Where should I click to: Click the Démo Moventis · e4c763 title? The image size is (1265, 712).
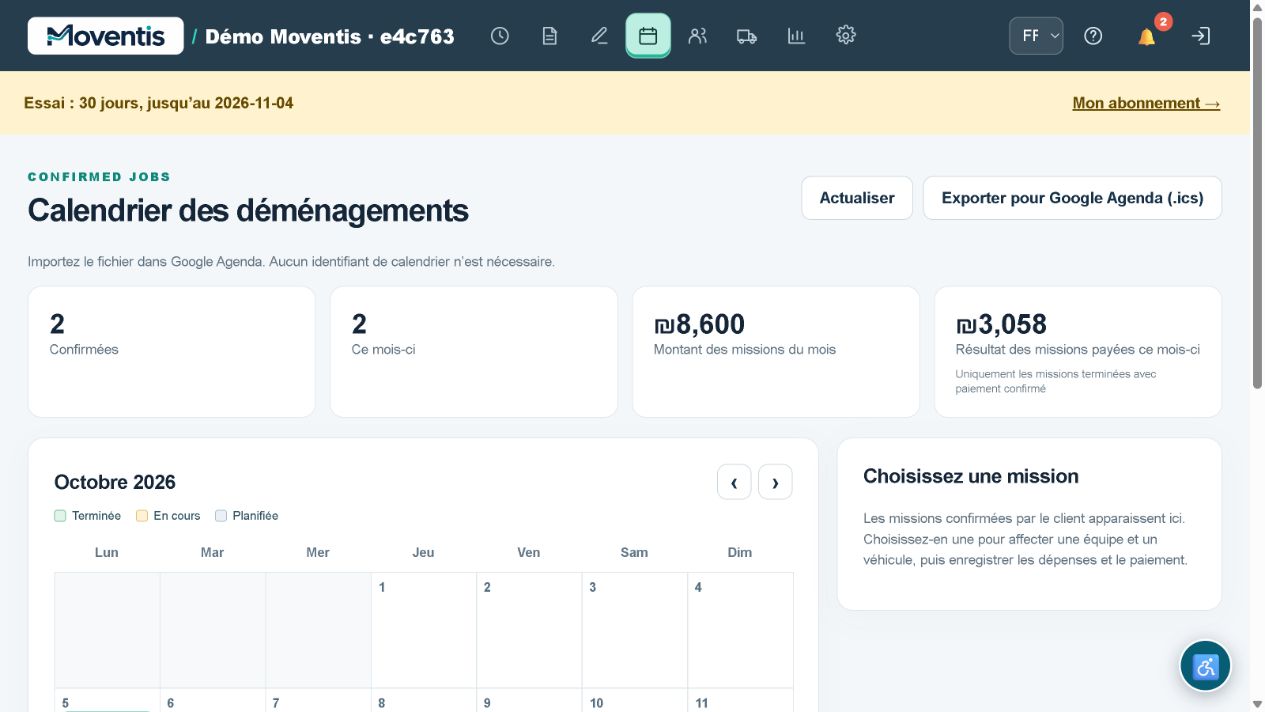click(330, 36)
